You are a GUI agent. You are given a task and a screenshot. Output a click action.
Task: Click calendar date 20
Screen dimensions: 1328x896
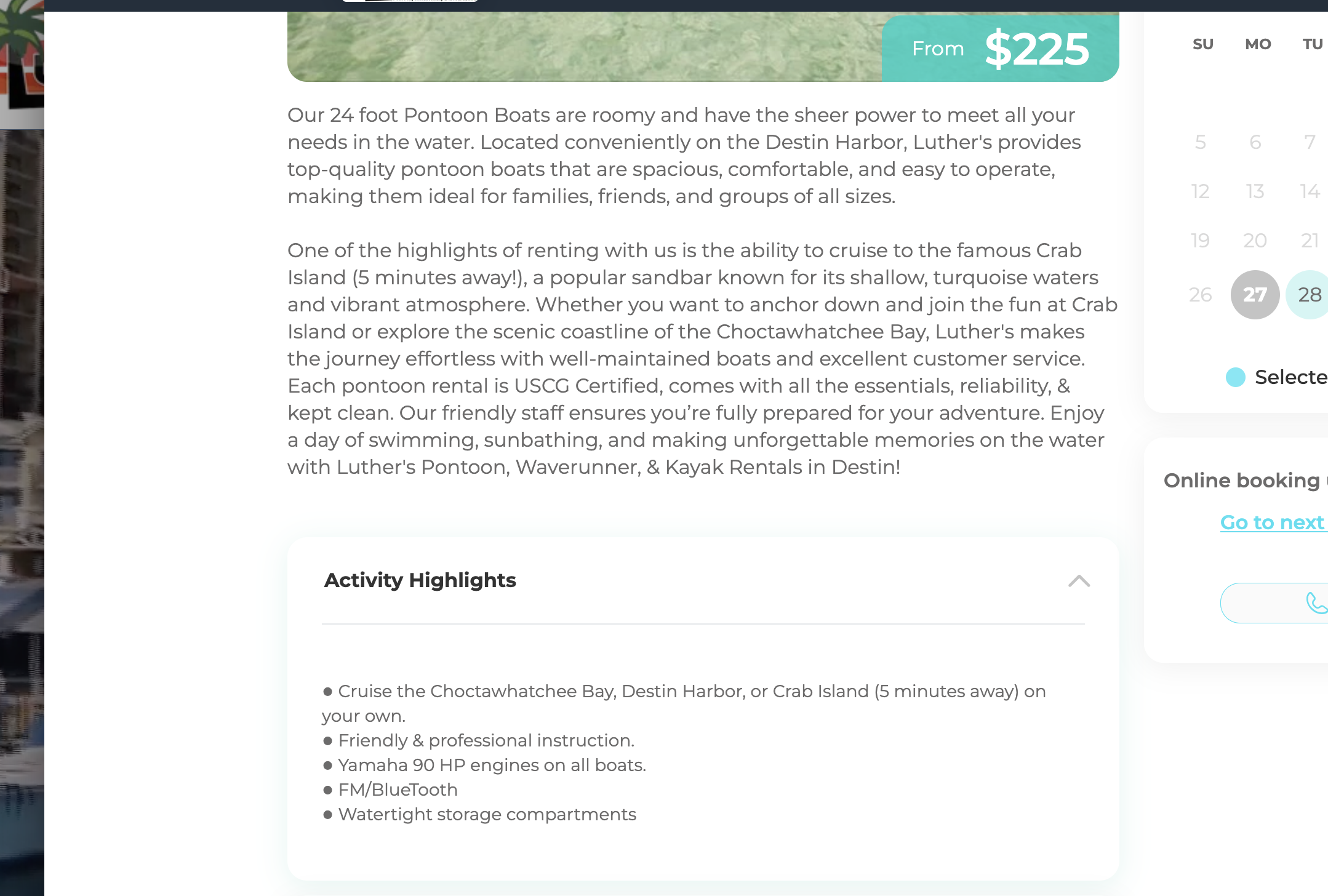(1255, 241)
